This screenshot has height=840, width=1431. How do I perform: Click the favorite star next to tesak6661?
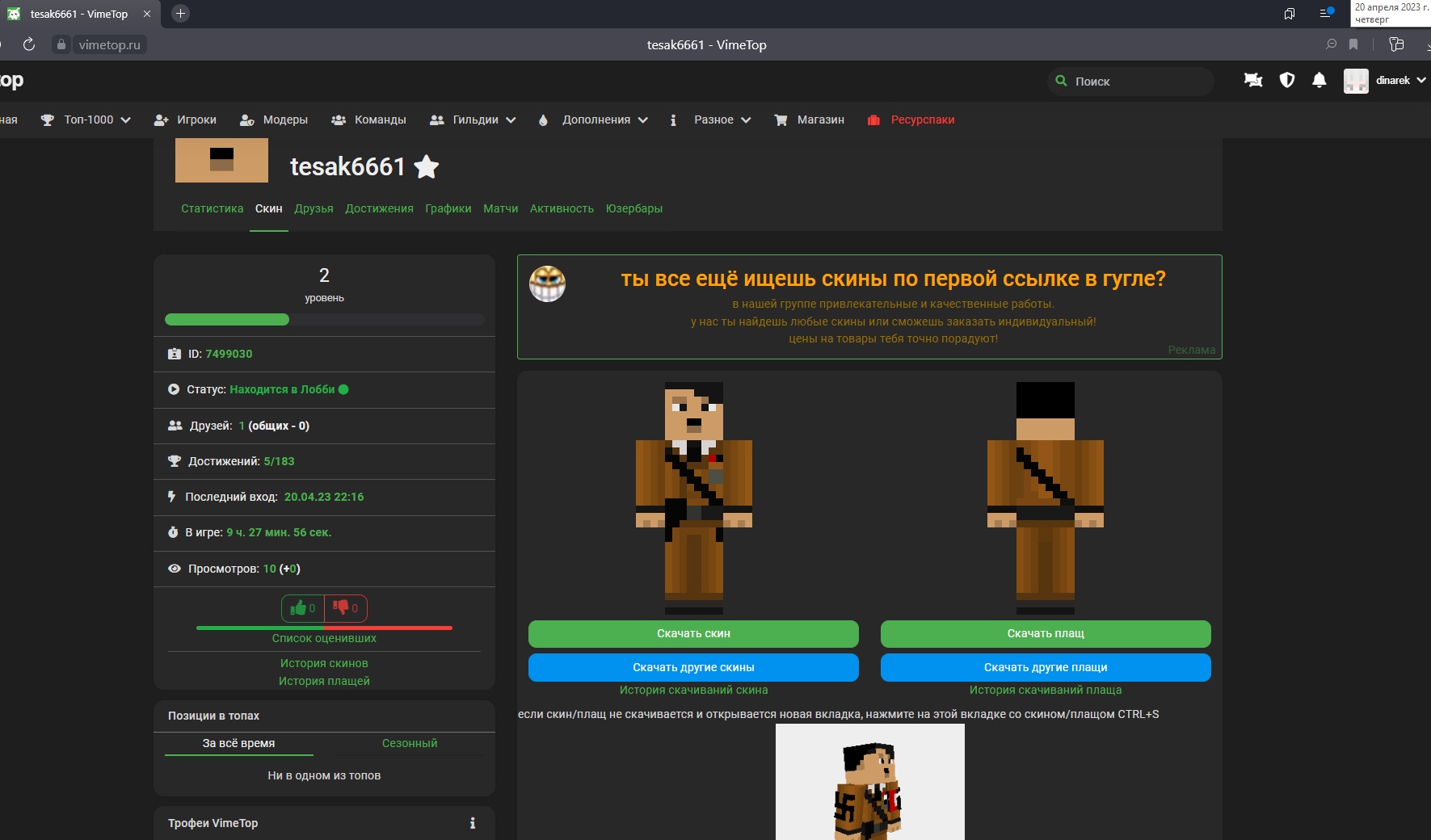point(426,167)
